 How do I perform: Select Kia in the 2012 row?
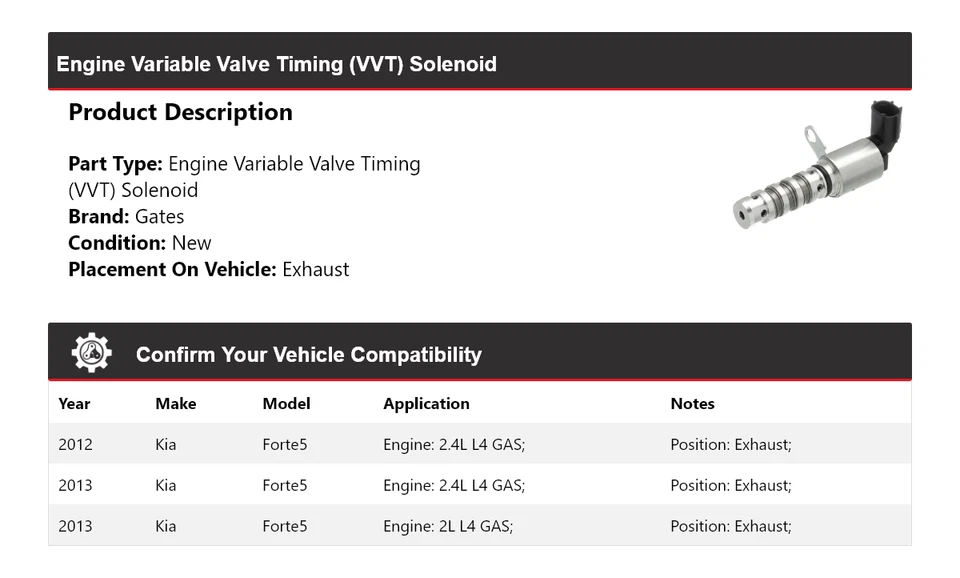(166, 444)
